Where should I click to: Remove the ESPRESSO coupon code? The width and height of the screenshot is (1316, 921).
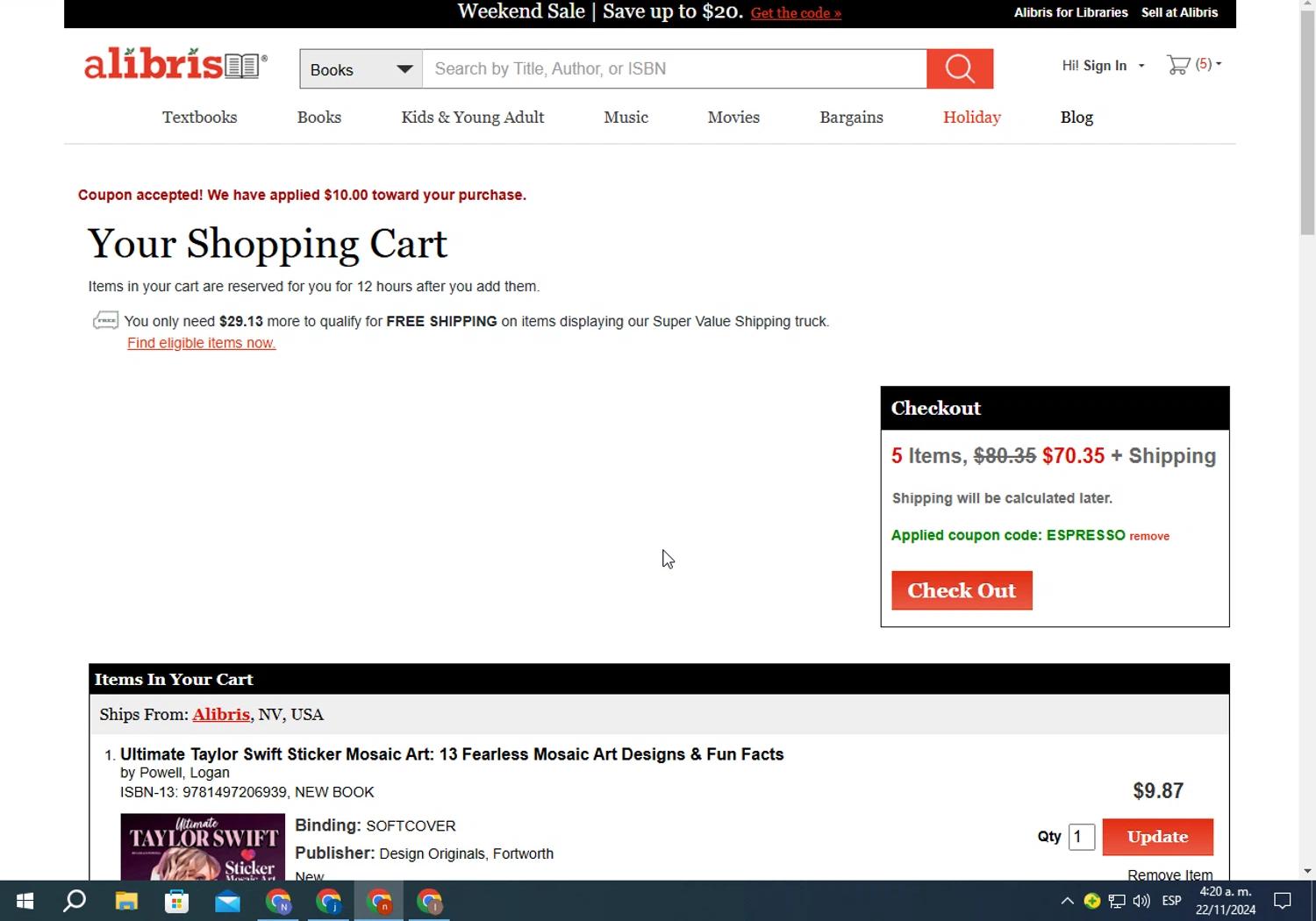point(1149,536)
